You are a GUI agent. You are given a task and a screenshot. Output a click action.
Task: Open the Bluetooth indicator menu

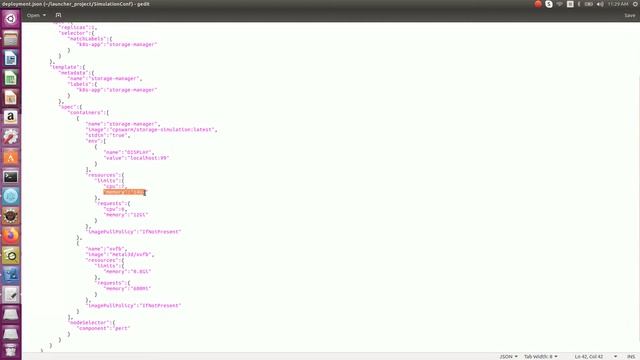pos(579,4)
